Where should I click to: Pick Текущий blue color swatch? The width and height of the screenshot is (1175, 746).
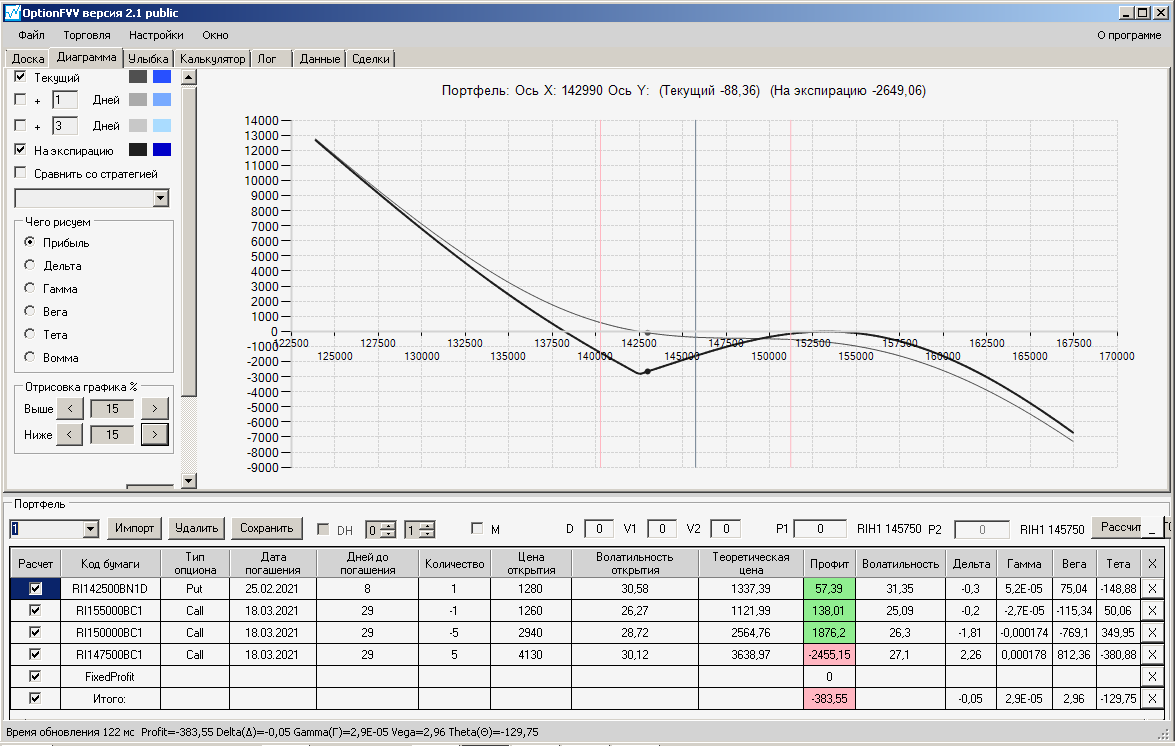tap(162, 76)
